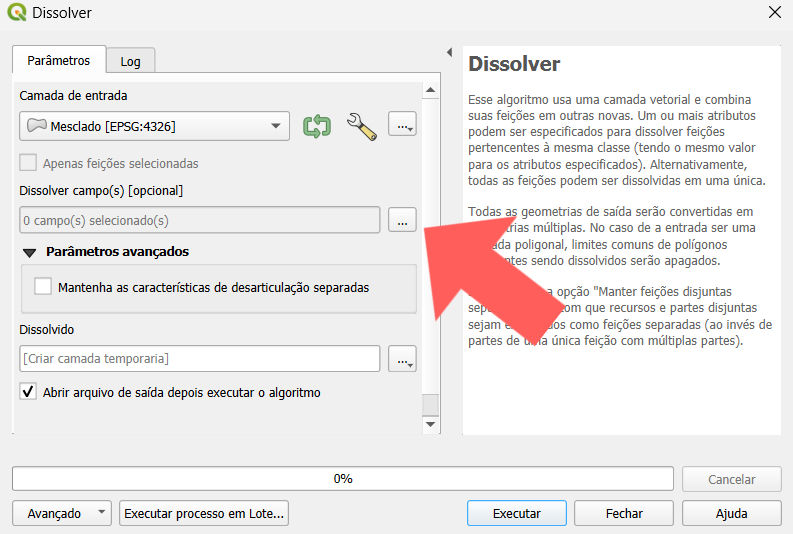Browse for input layer with ellipsis button
The image size is (793, 534).
click(x=403, y=125)
